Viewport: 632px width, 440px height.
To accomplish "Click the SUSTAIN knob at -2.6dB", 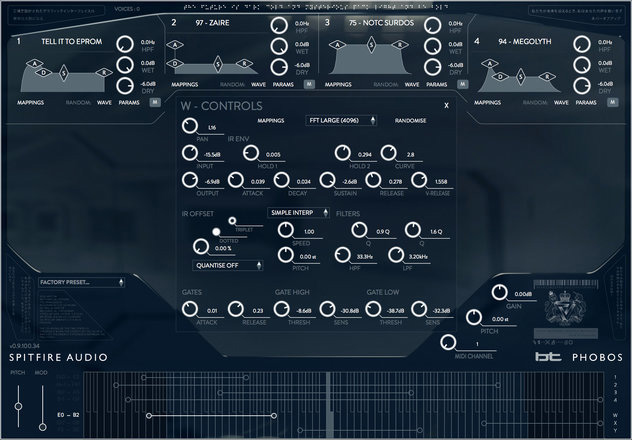I will tap(327, 180).
